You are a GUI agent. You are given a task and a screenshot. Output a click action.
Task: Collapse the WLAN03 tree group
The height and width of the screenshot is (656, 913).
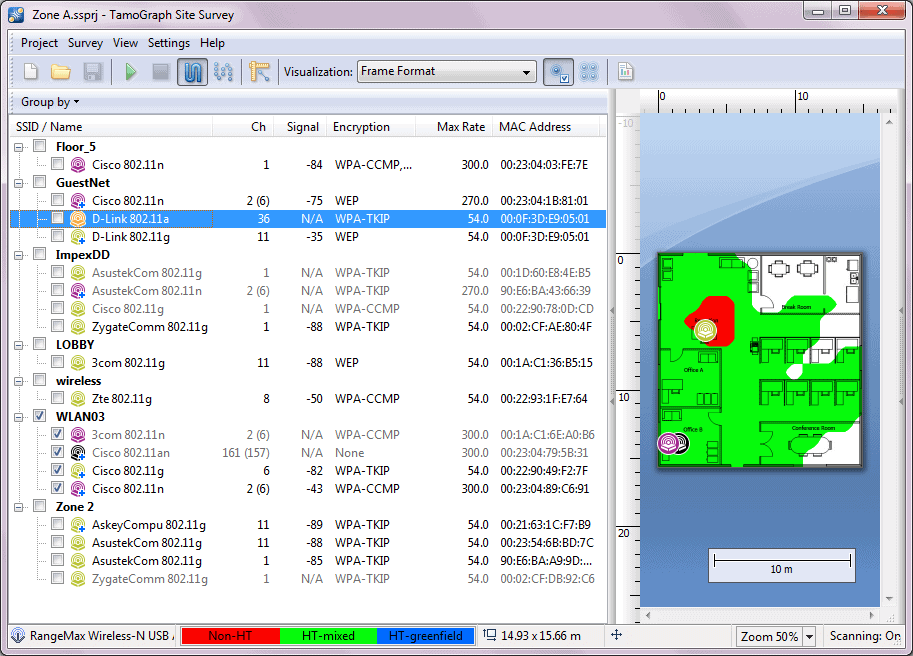point(19,417)
